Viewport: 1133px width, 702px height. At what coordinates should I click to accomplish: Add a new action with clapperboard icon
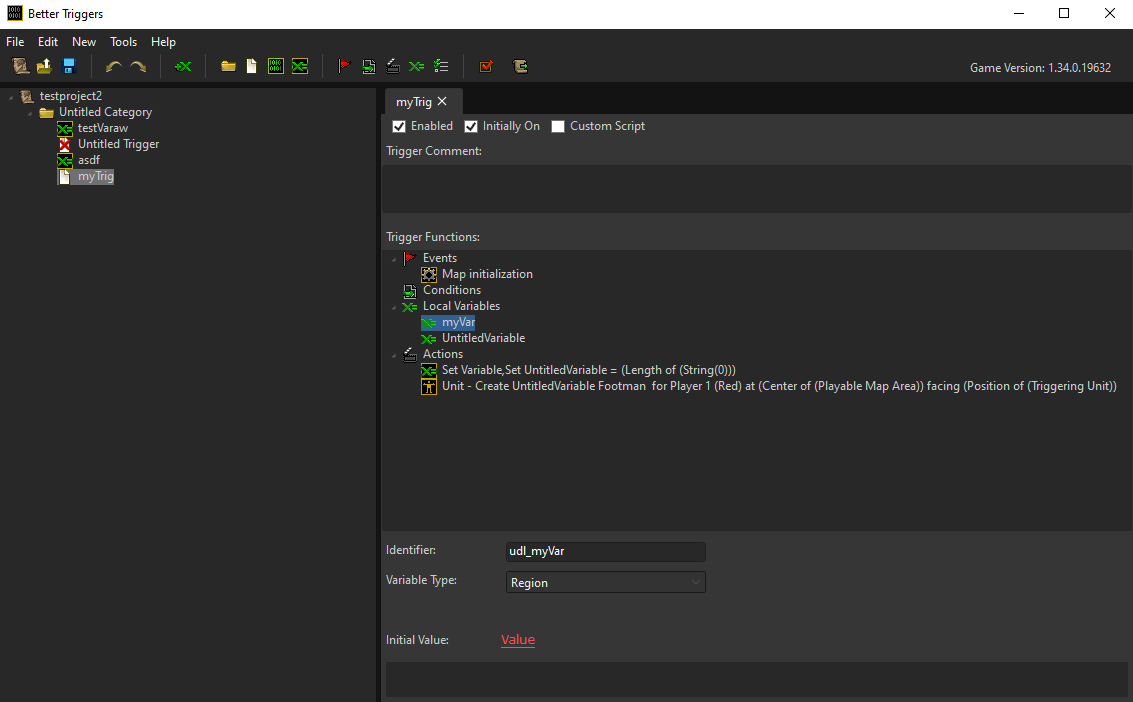pos(392,66)
